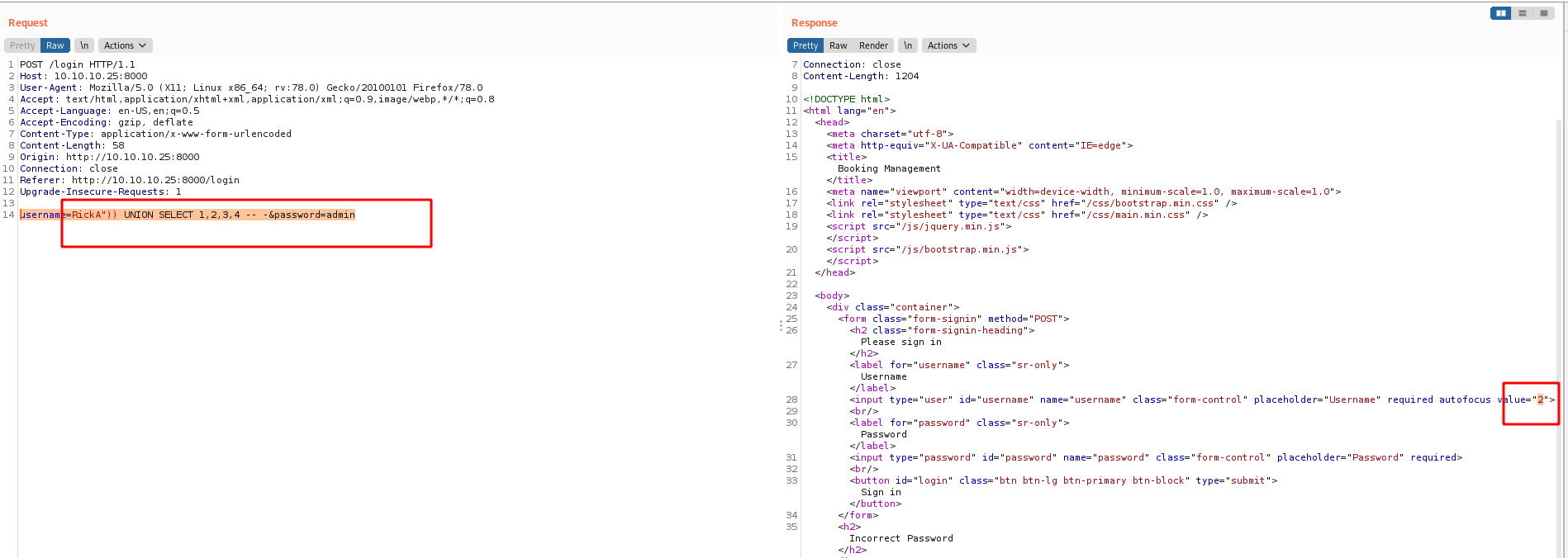Switch to stacked top-bottom layout icon
This screenshot has height=558, width=1568.
point(1523,13)
